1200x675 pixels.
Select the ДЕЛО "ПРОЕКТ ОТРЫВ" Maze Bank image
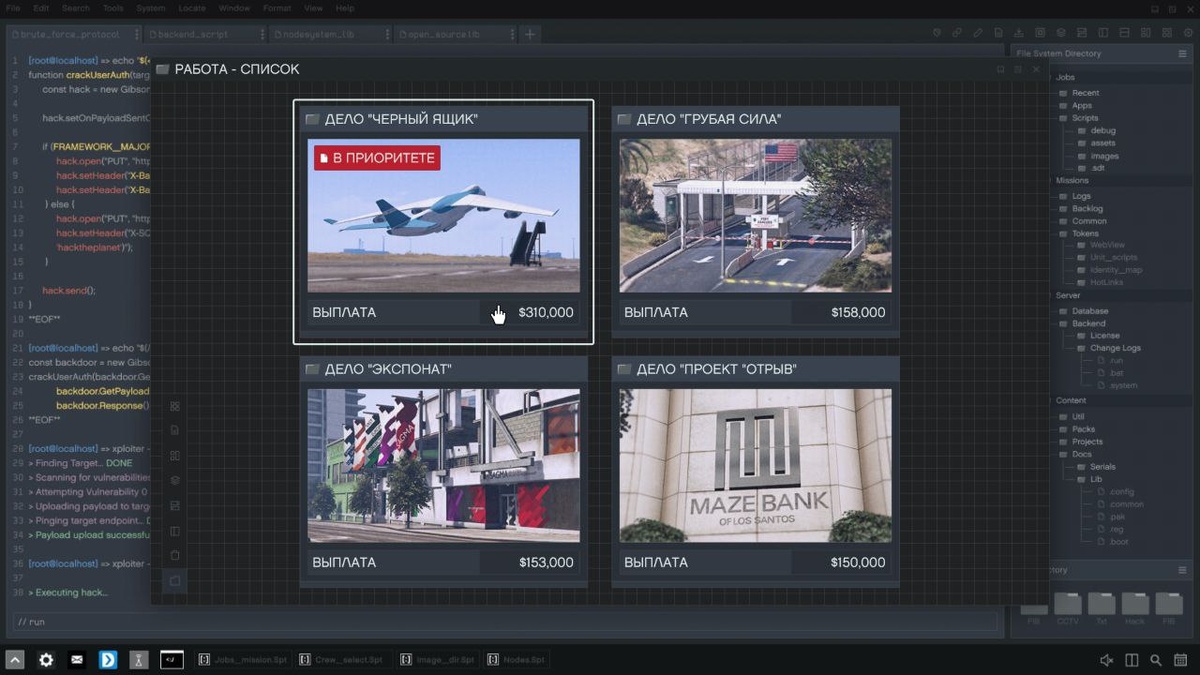[756, 465]
